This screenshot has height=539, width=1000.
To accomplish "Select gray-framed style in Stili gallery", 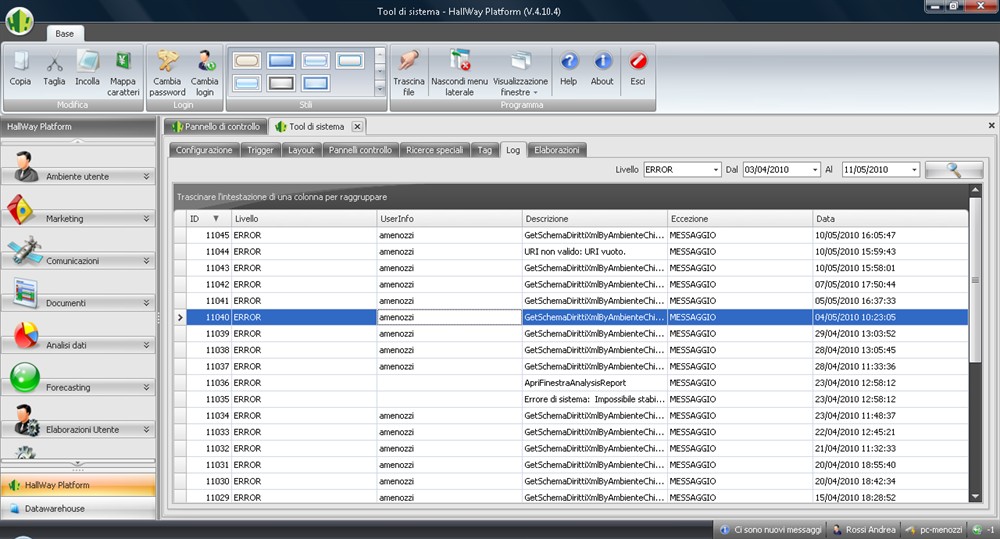I will [281, 83].
